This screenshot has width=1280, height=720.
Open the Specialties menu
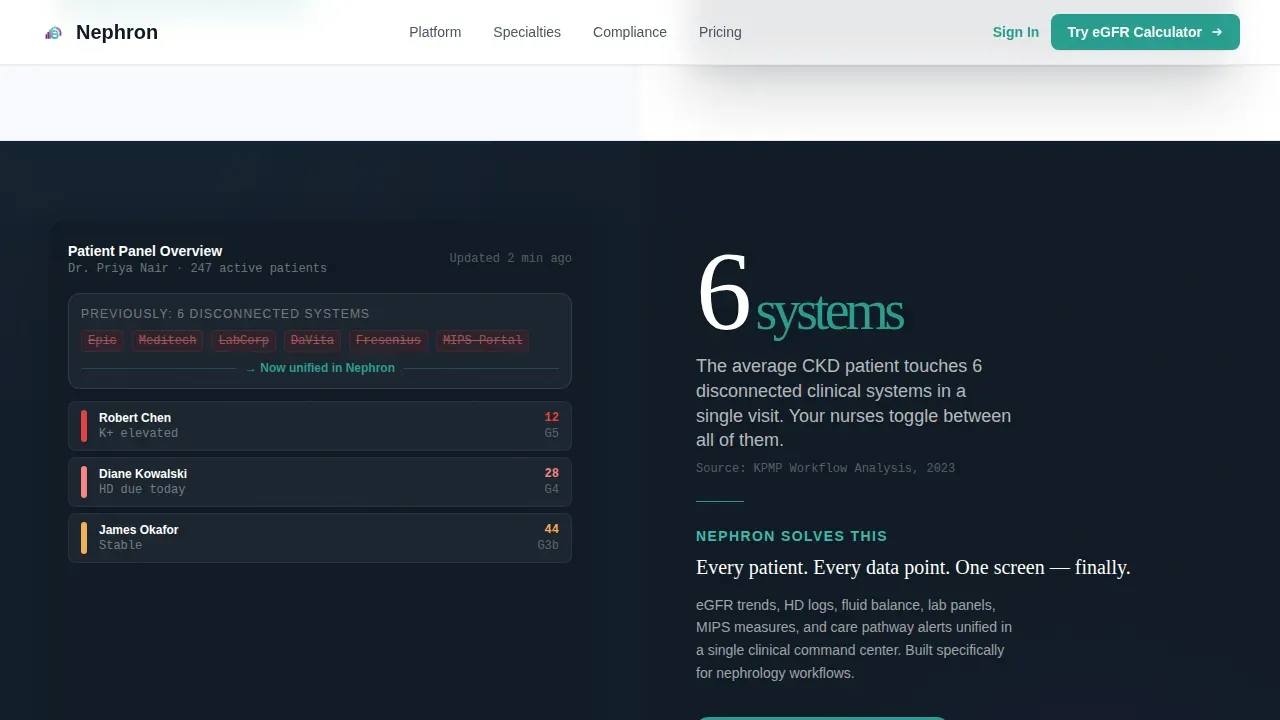point(527,32)
